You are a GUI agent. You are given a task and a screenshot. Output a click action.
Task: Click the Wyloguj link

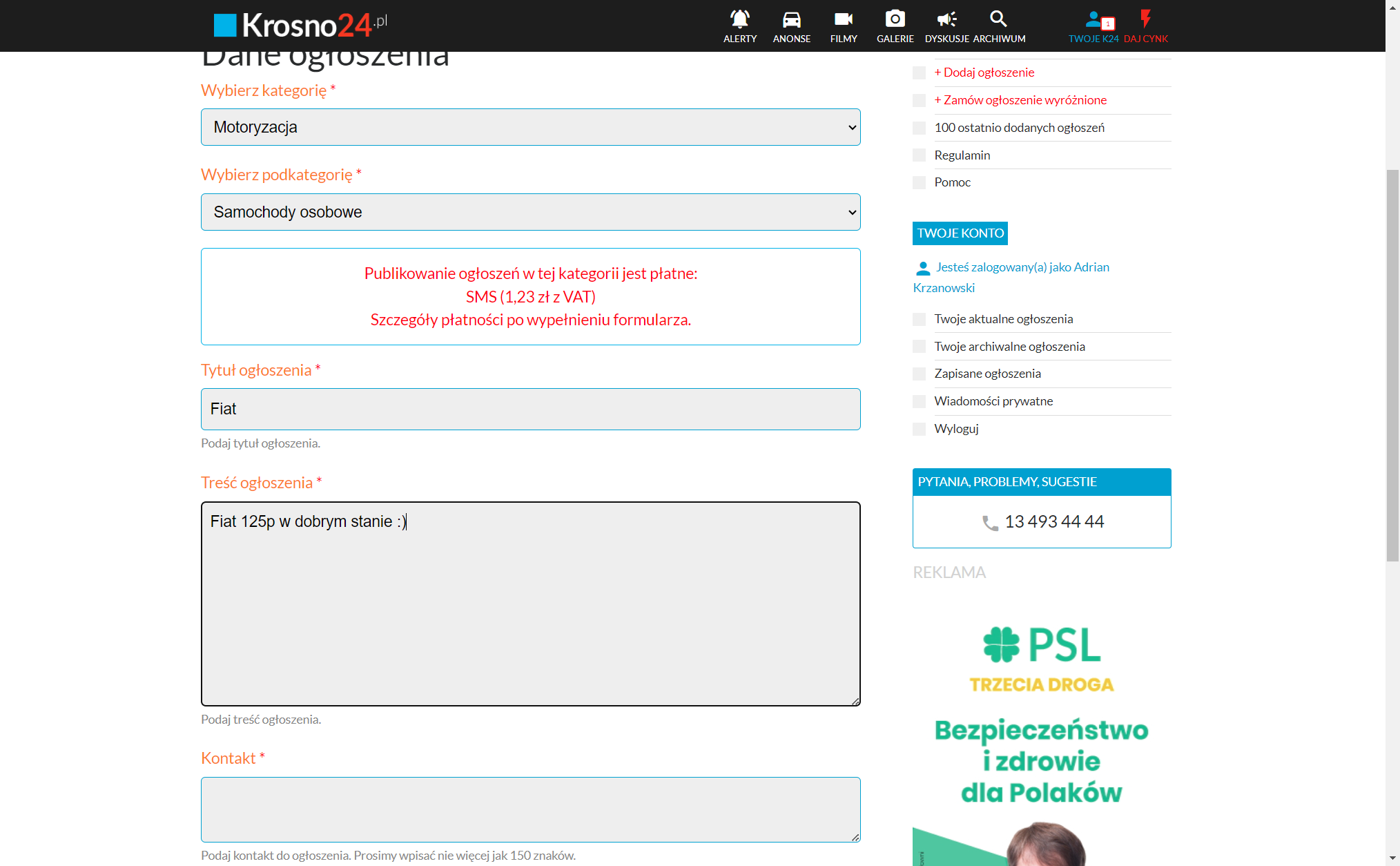[x=956, y=429]
